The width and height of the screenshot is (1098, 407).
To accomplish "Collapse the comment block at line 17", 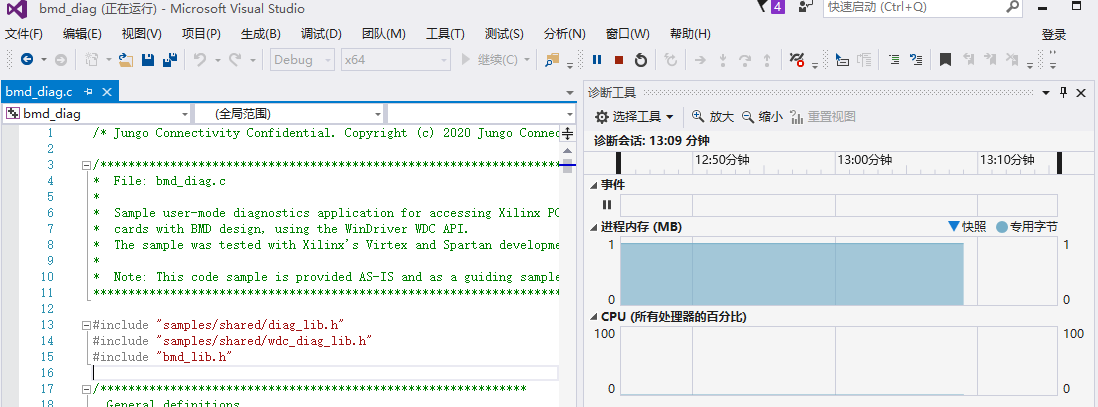I will pos(86,389).
